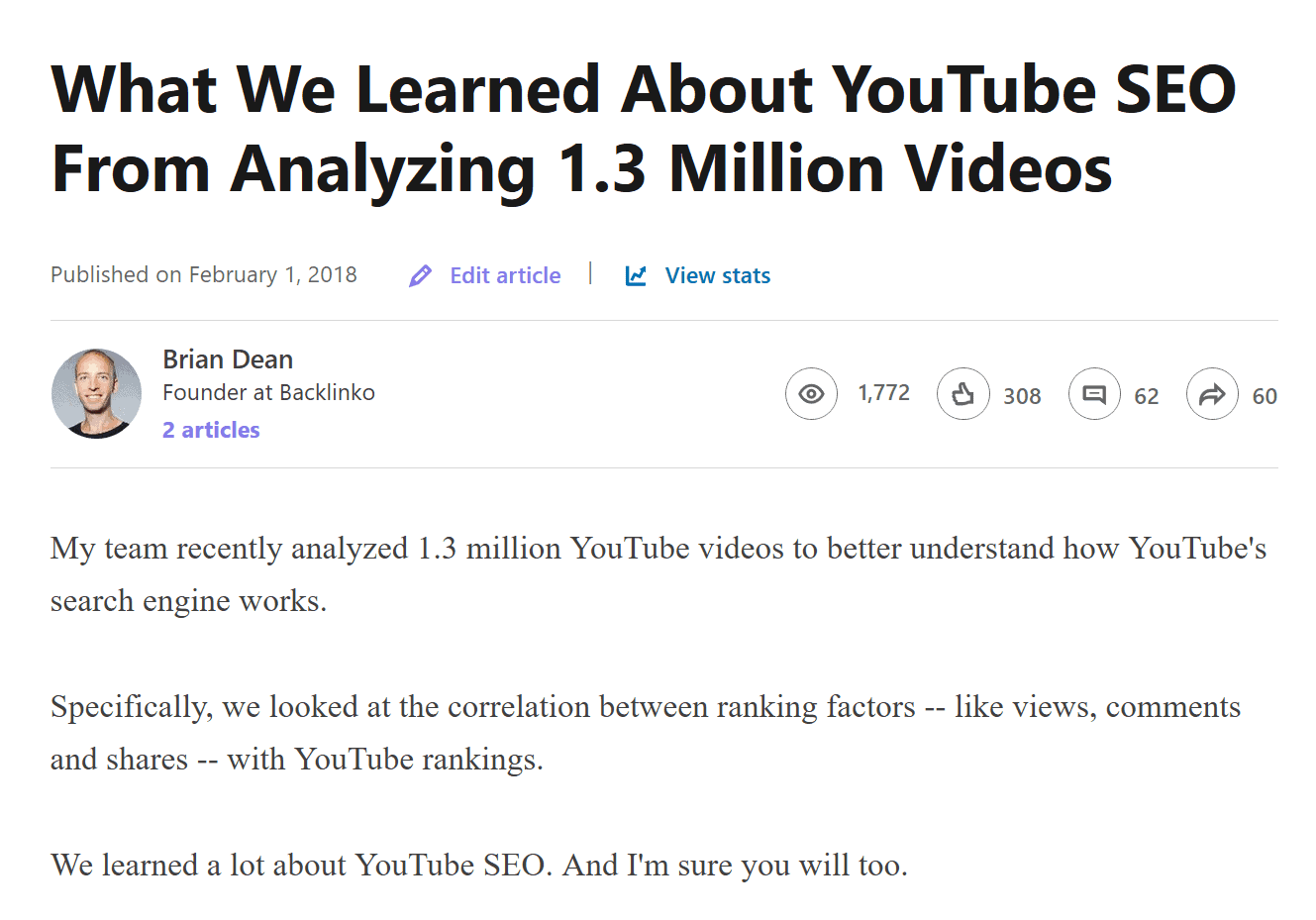Open the article editor via pencil icon

pyautogui.click(x=420, y=275)
